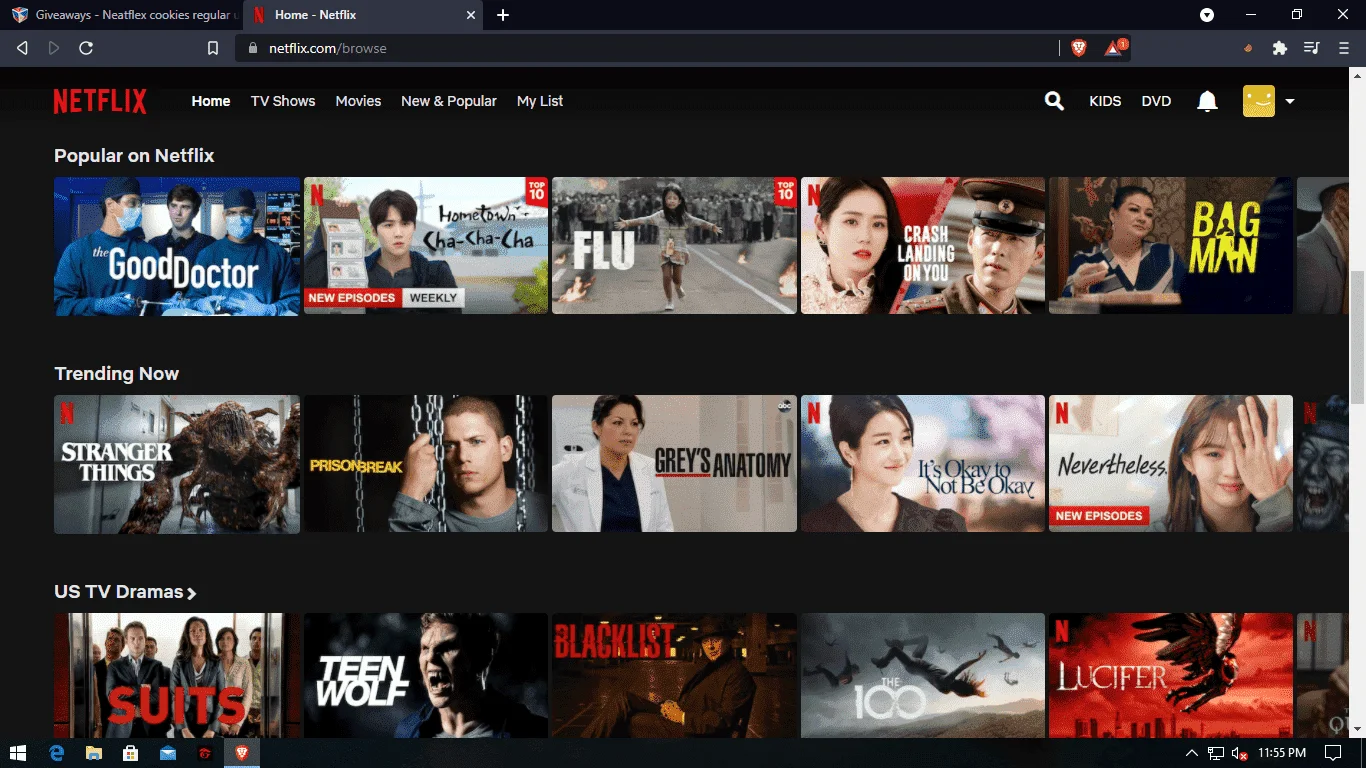Open The 100 thumbnail
1366x768 pixels.
(923, 676)
